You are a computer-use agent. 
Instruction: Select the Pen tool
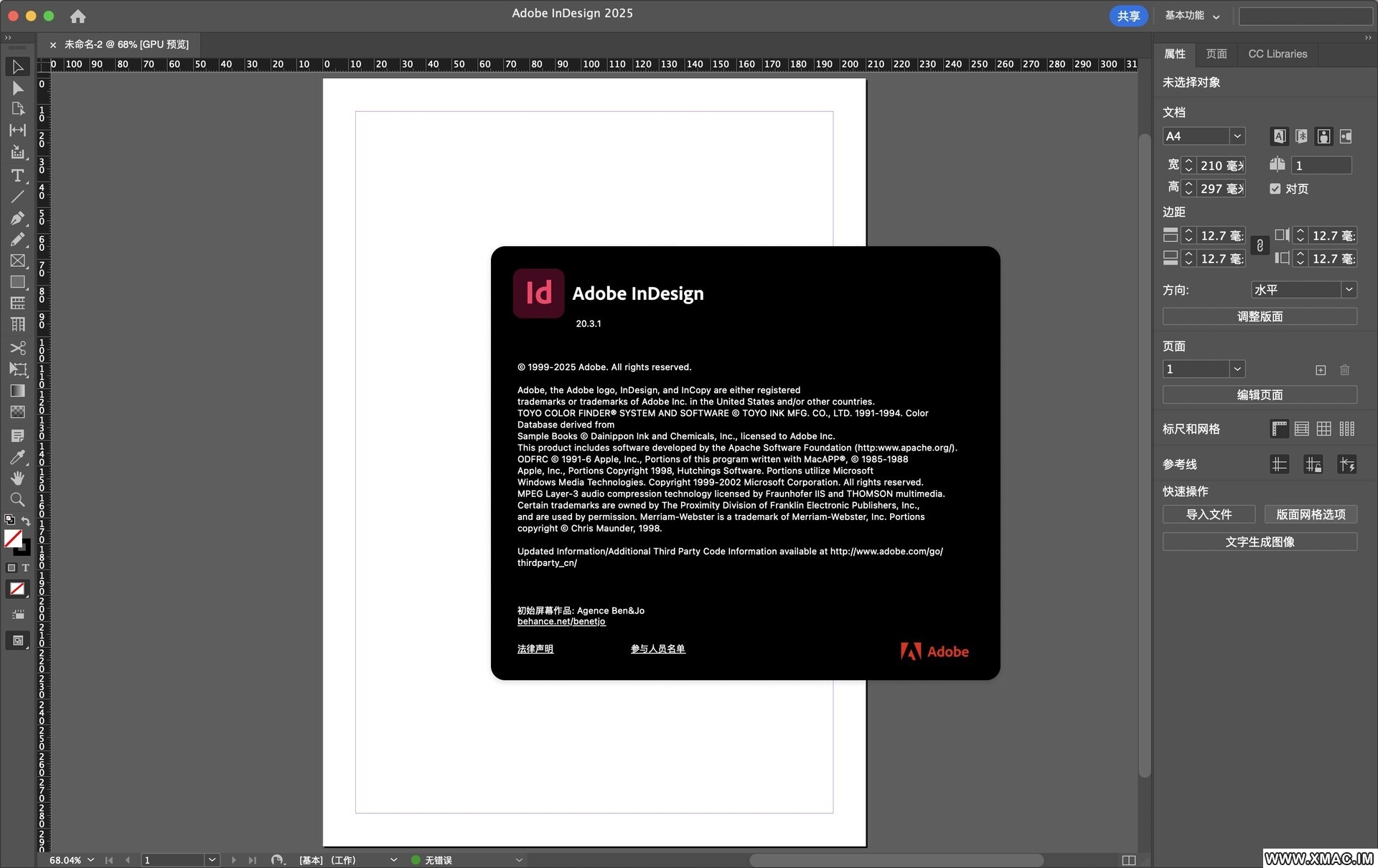[x=18, y=218]
